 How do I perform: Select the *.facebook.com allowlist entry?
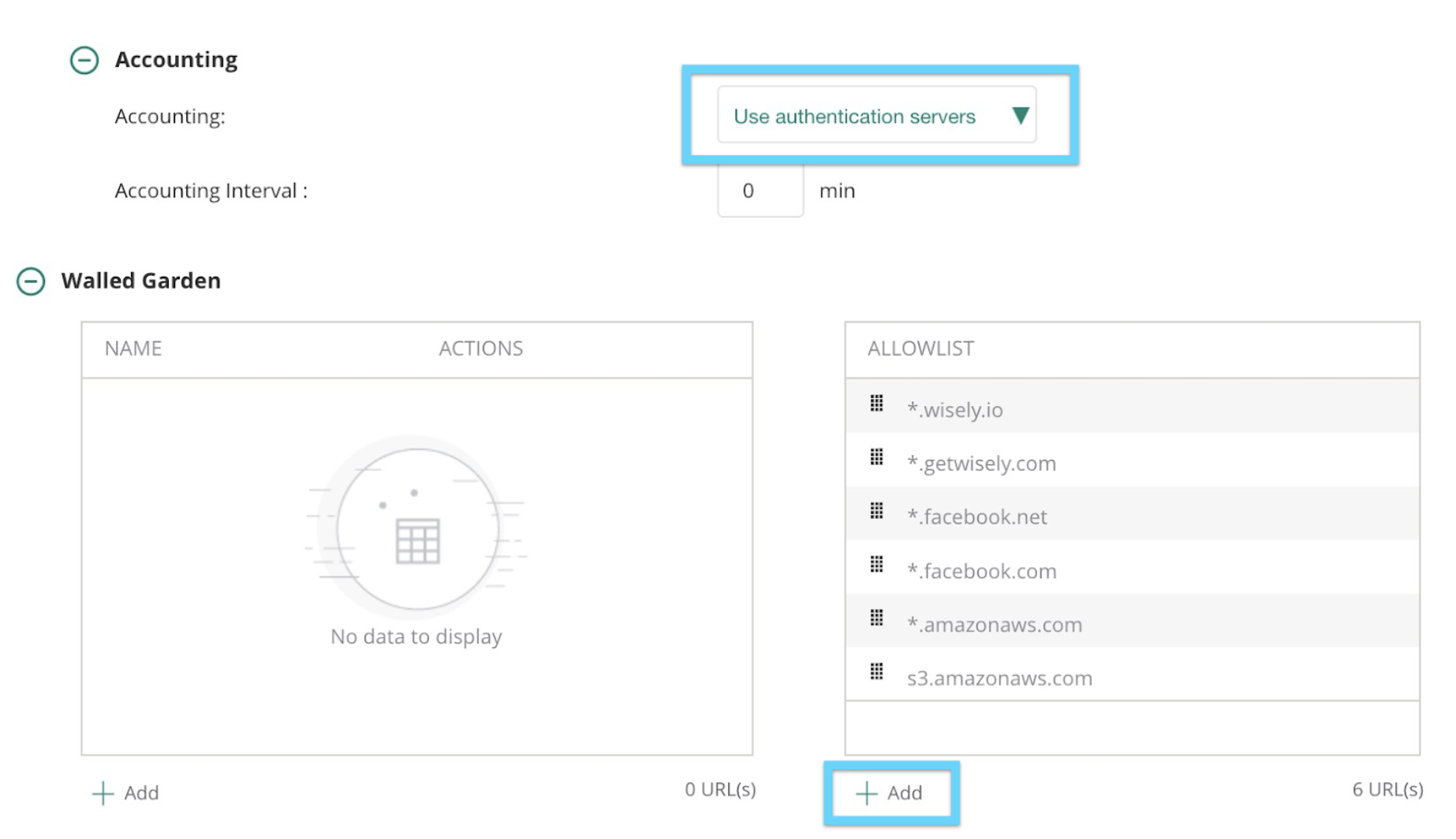click(x=1132, y=567)
